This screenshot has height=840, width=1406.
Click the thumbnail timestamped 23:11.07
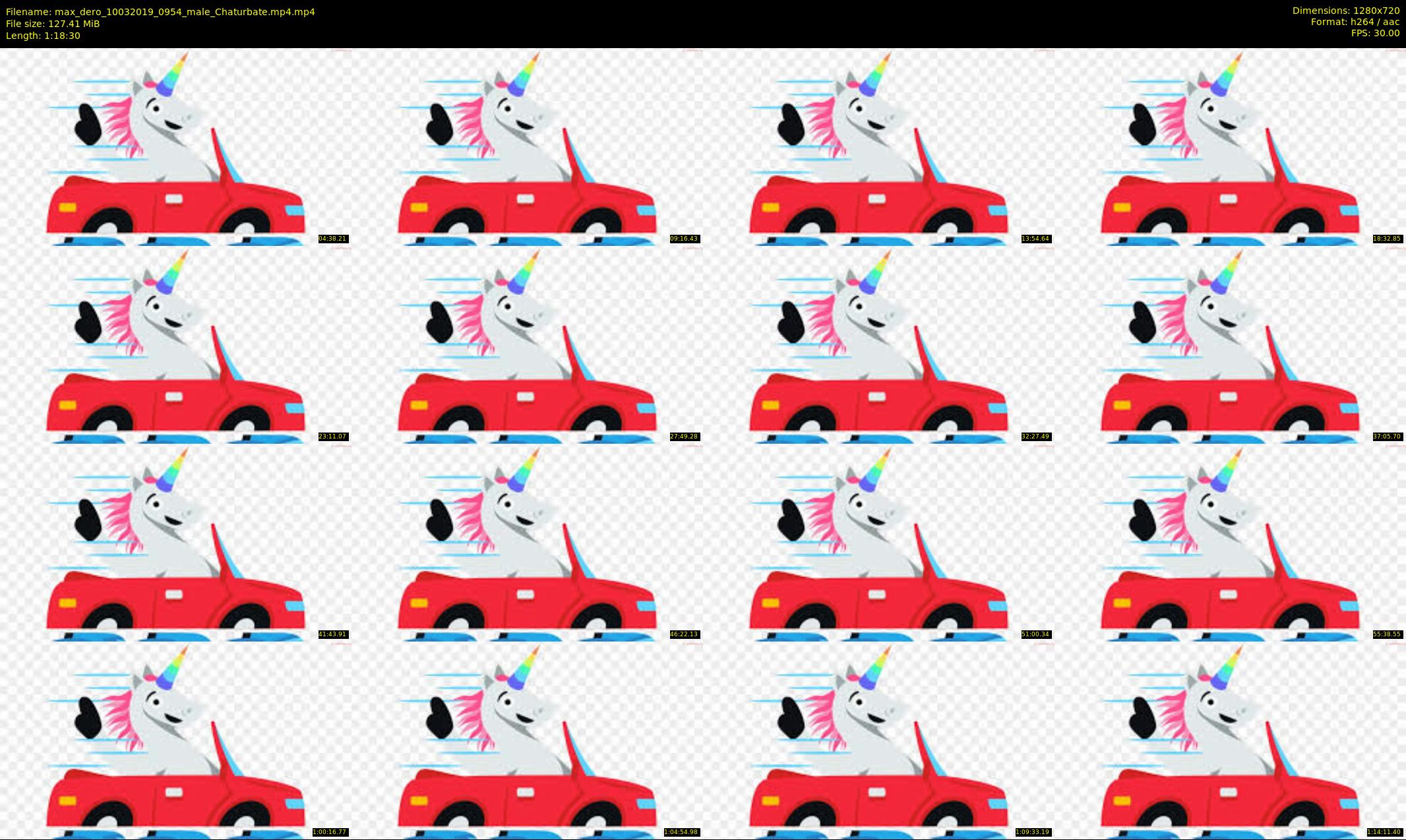click(175, 344)
